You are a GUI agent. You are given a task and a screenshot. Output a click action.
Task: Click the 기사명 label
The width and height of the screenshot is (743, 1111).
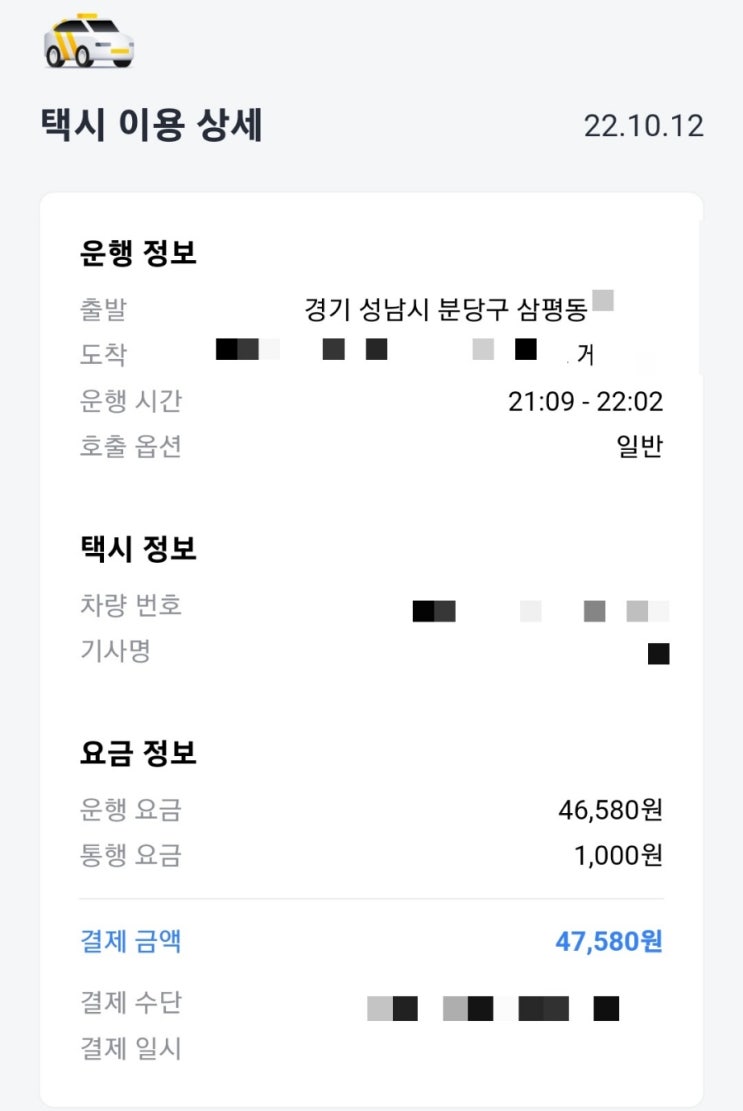tap(115, 652)
